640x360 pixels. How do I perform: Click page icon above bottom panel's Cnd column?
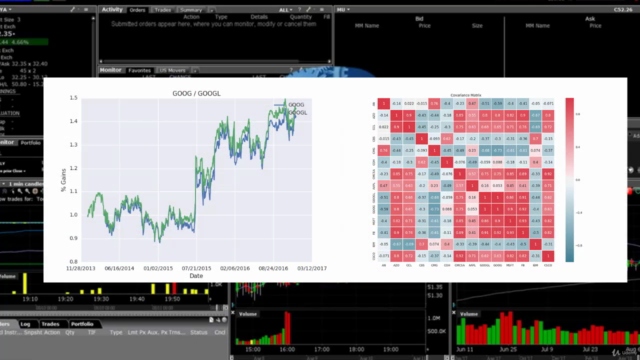pyautogui.click(x=211, y=320)
